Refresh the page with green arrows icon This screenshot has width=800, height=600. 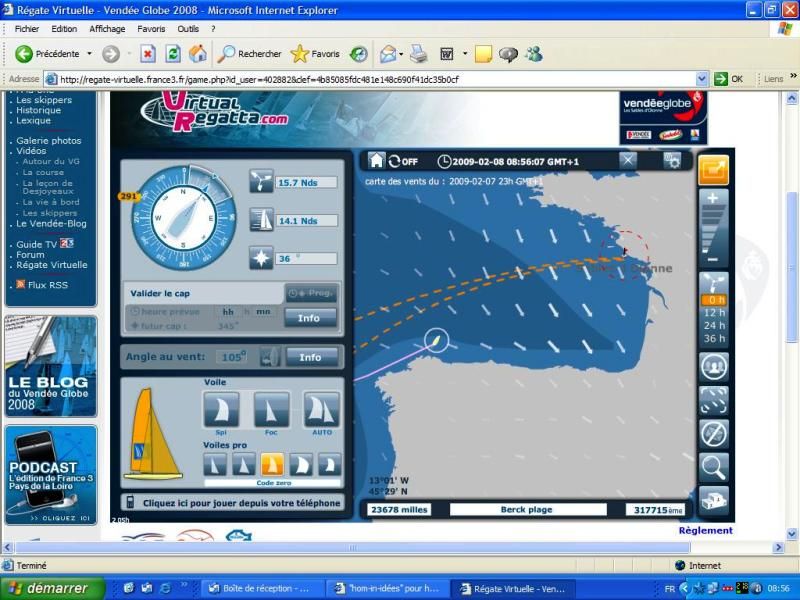173,54
